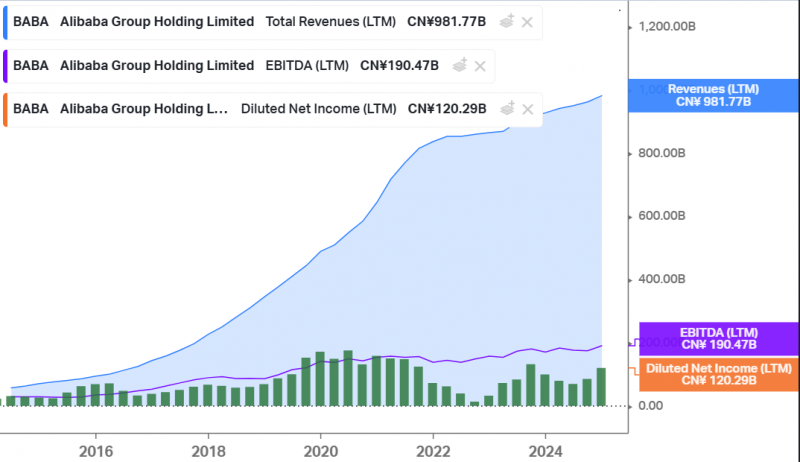Click the blue color bar of Total Revenues legend
The height and width of the screenshot is (462, 800).
tap(5, 22)
